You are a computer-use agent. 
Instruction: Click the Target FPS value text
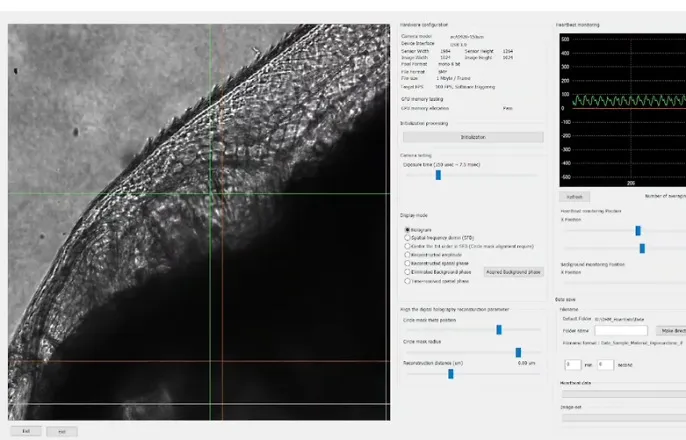[x=465, y=87]
